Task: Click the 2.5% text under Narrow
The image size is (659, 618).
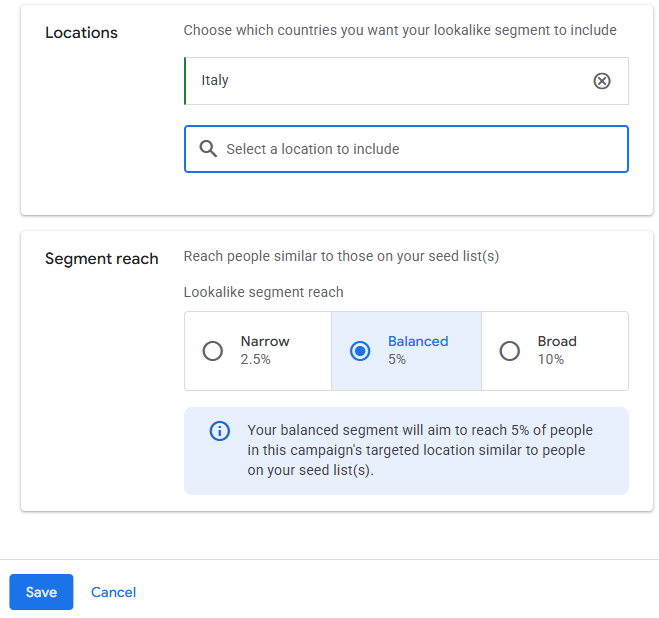Action: point(255,359)
